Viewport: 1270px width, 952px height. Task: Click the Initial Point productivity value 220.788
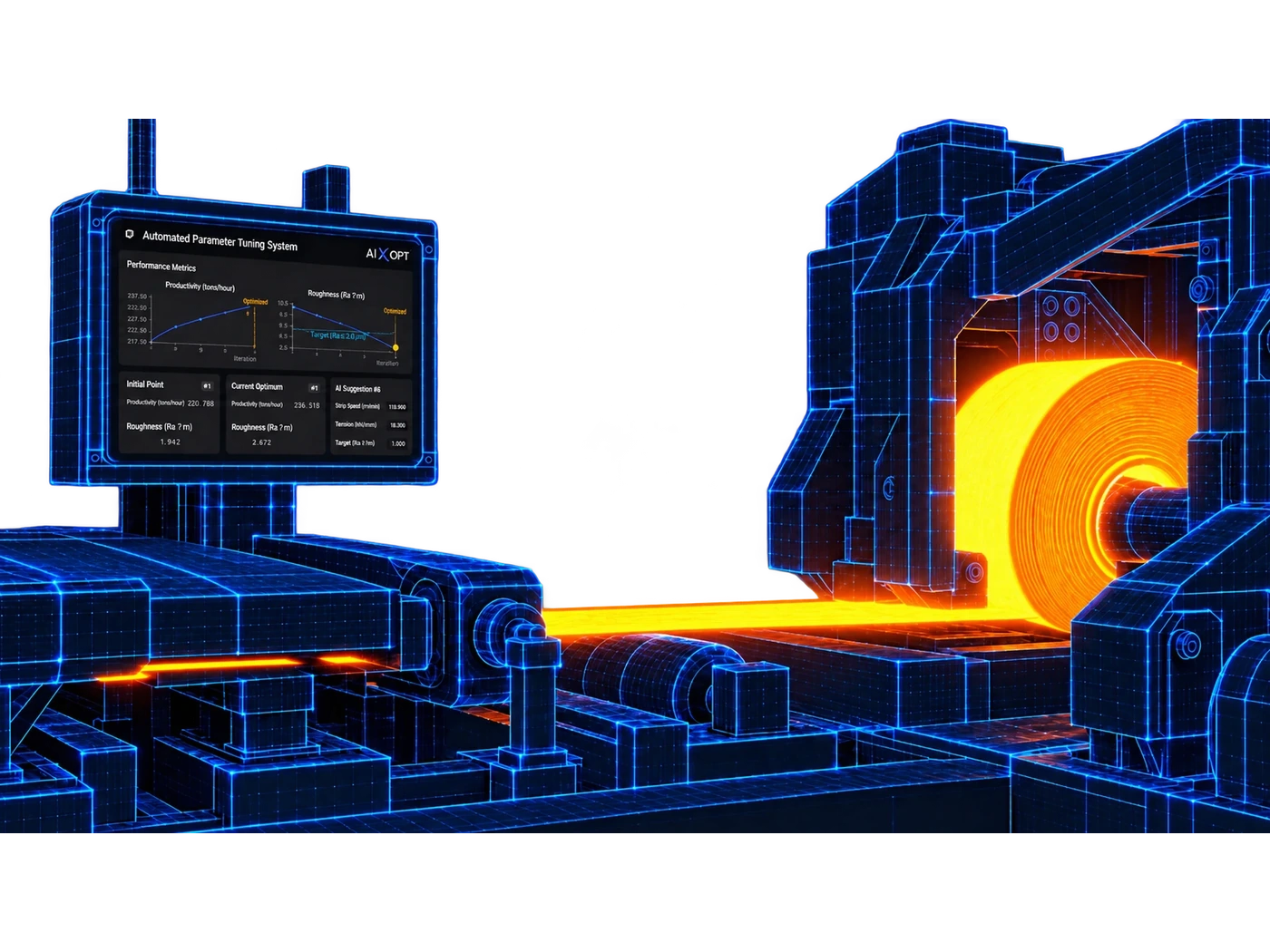click(x=200, y=403)
